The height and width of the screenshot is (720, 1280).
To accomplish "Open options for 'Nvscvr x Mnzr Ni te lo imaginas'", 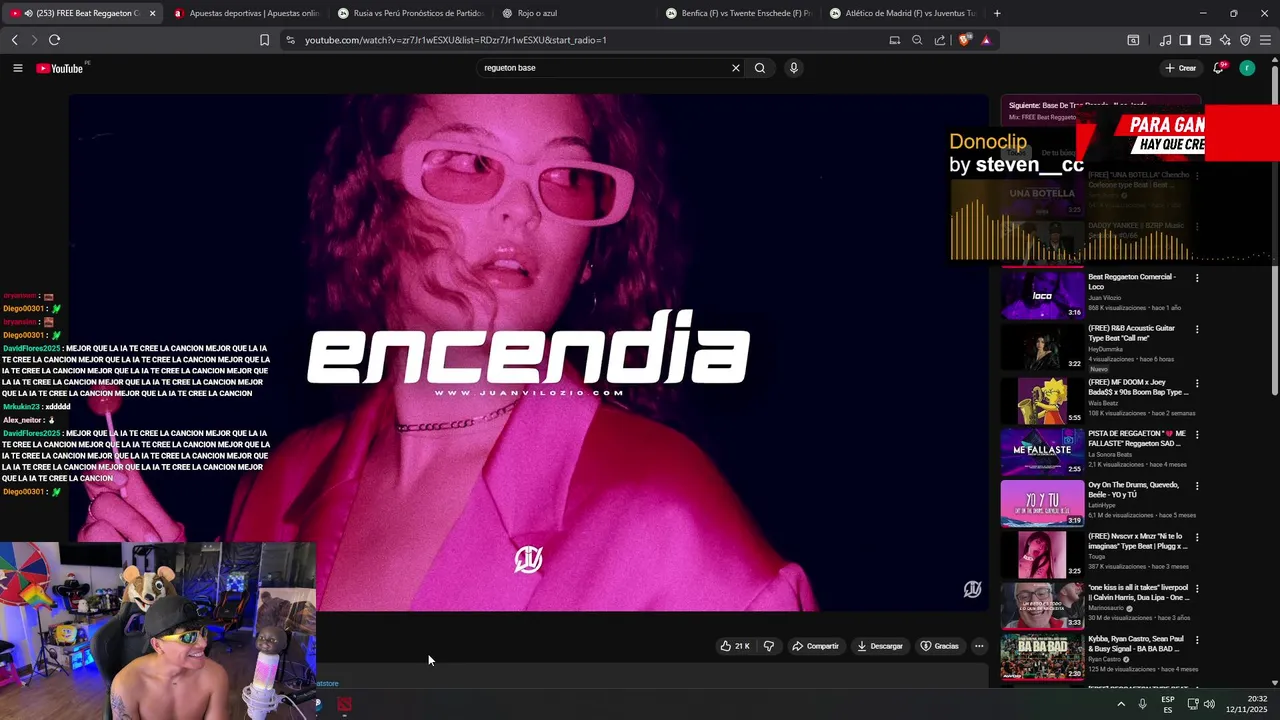I will (x=1197, y=537).
